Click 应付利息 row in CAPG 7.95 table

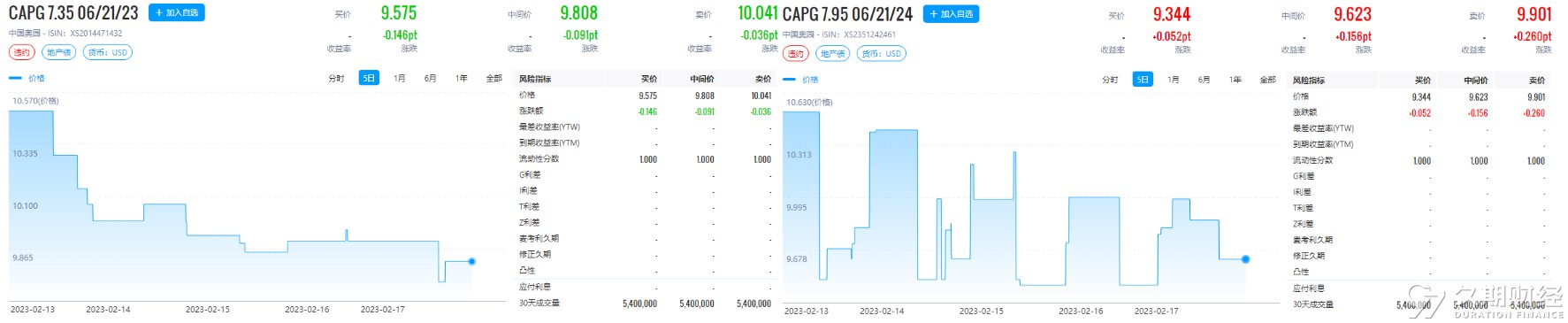coord(1419,288)
